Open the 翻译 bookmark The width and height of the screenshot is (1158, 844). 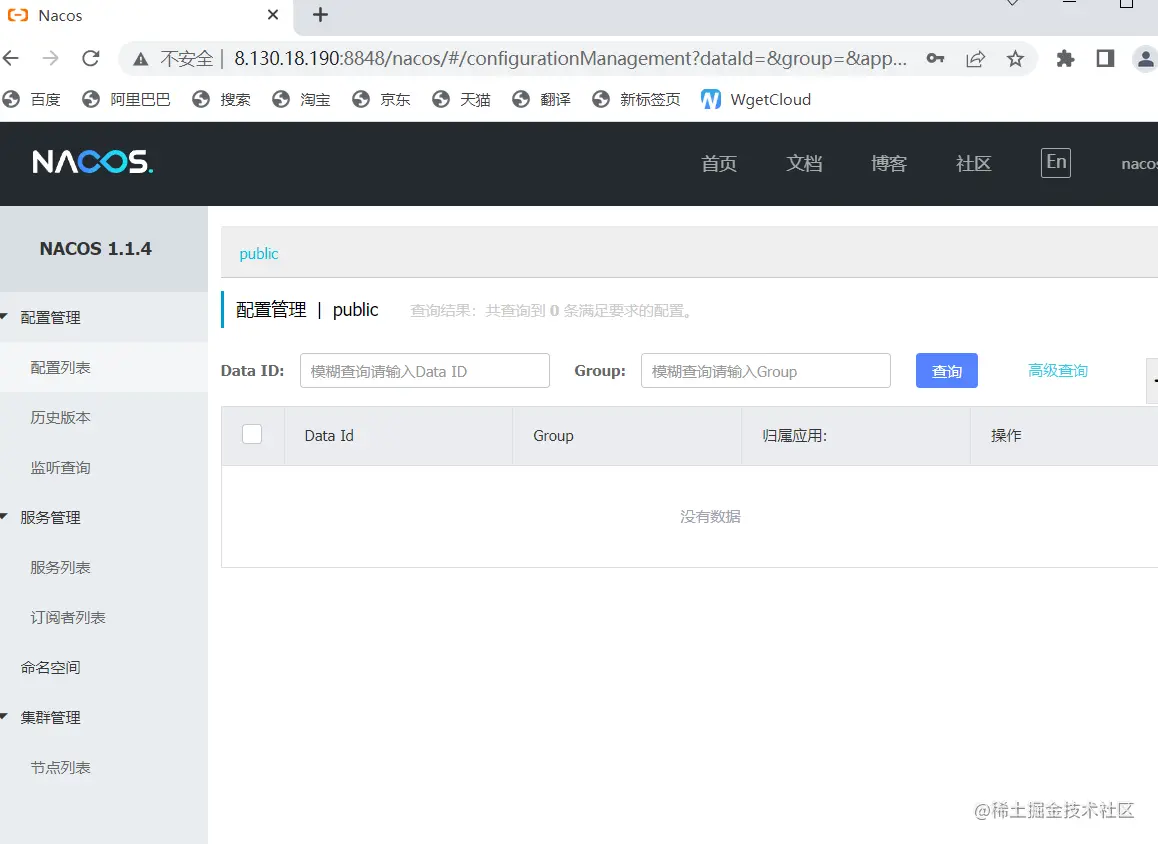[541, 100]
